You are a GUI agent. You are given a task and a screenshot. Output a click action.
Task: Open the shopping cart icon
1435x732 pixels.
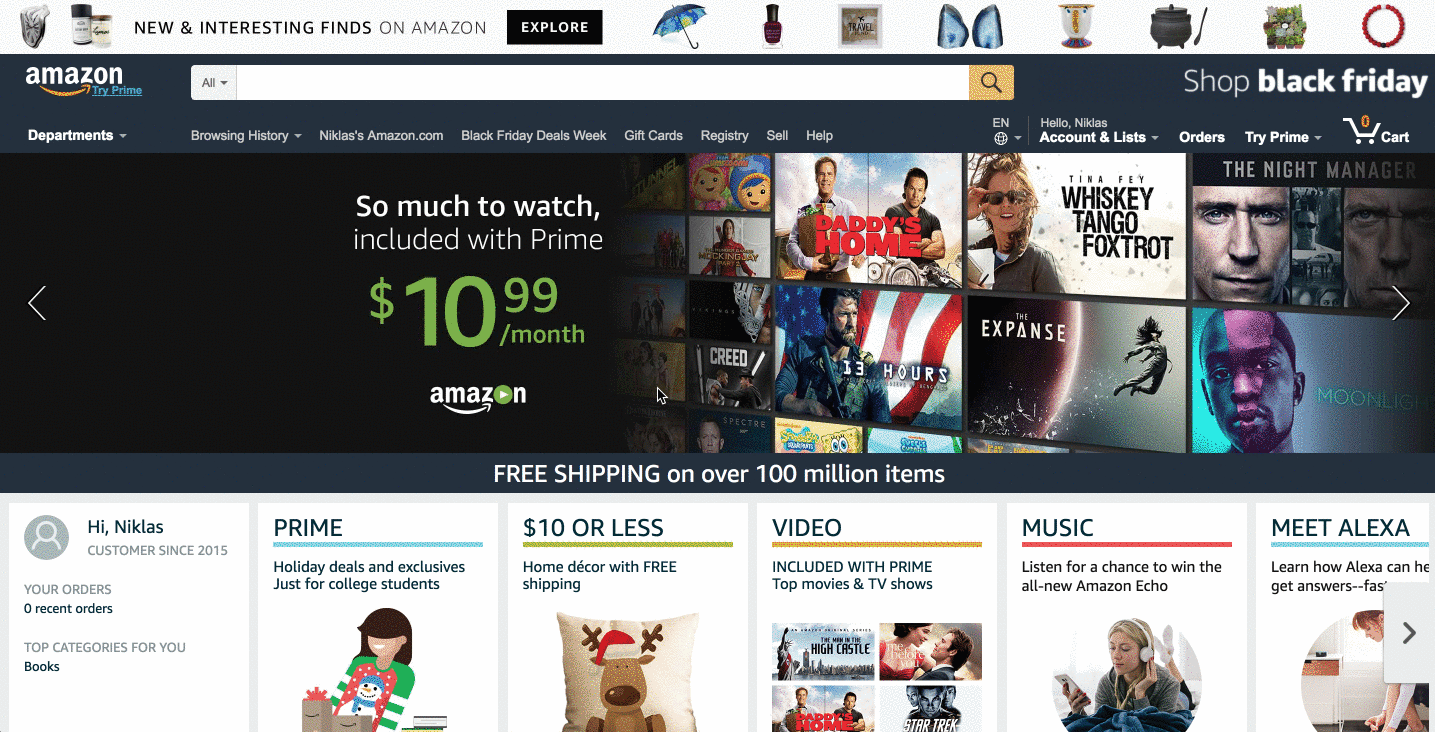1376,131
